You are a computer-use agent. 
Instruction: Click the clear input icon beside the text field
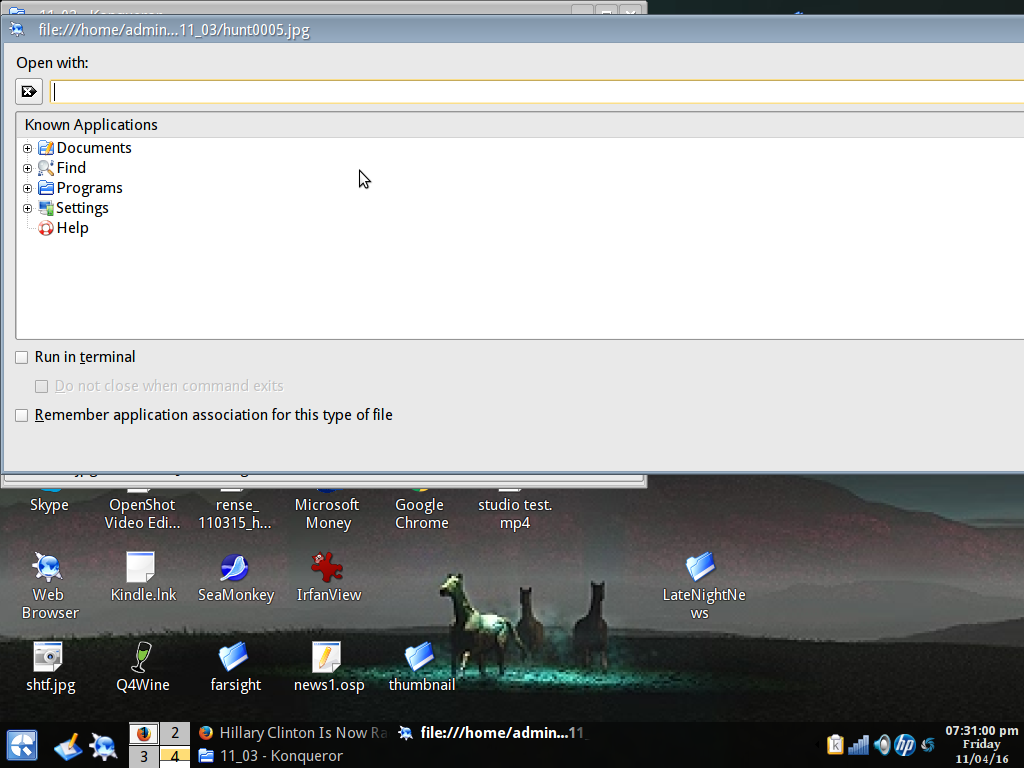point(29,92)
